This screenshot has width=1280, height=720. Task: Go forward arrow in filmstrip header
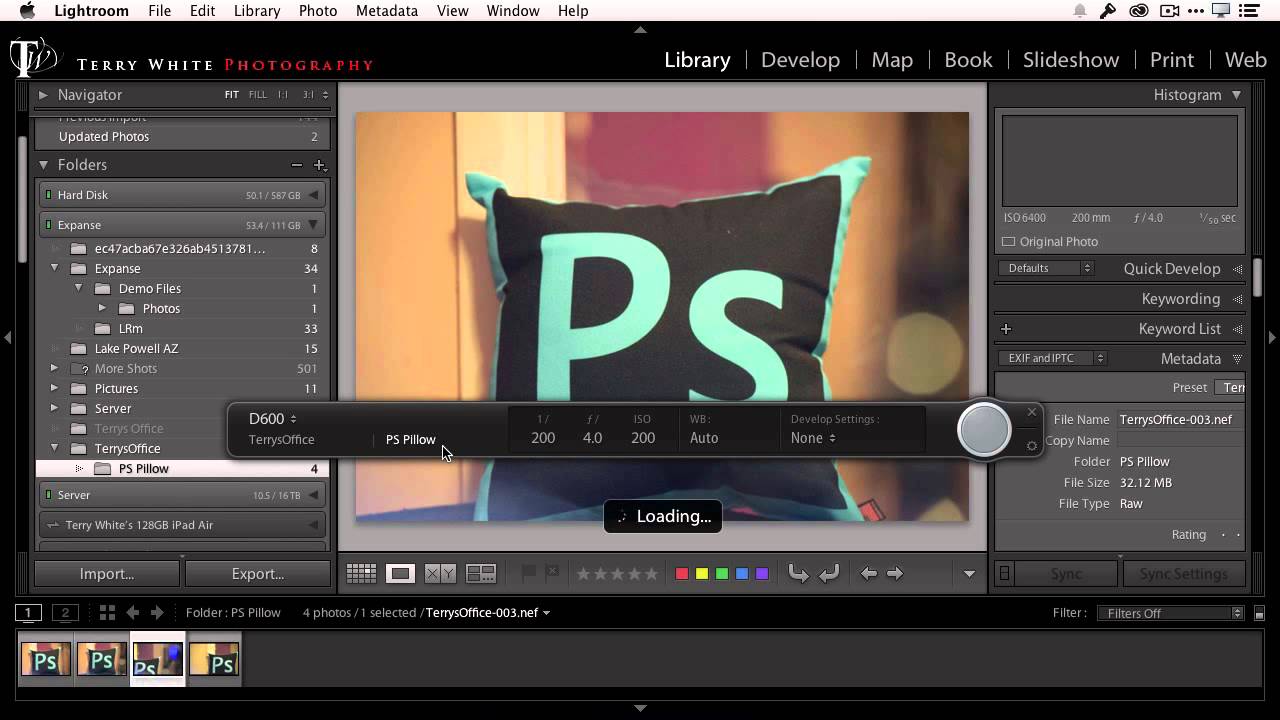(x=157, y=613)
